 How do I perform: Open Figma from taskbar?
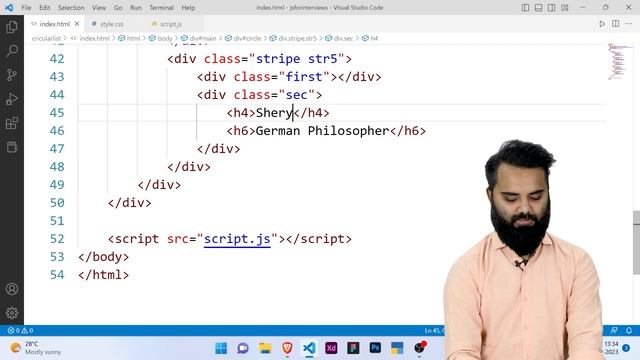(x=353, y=348)
